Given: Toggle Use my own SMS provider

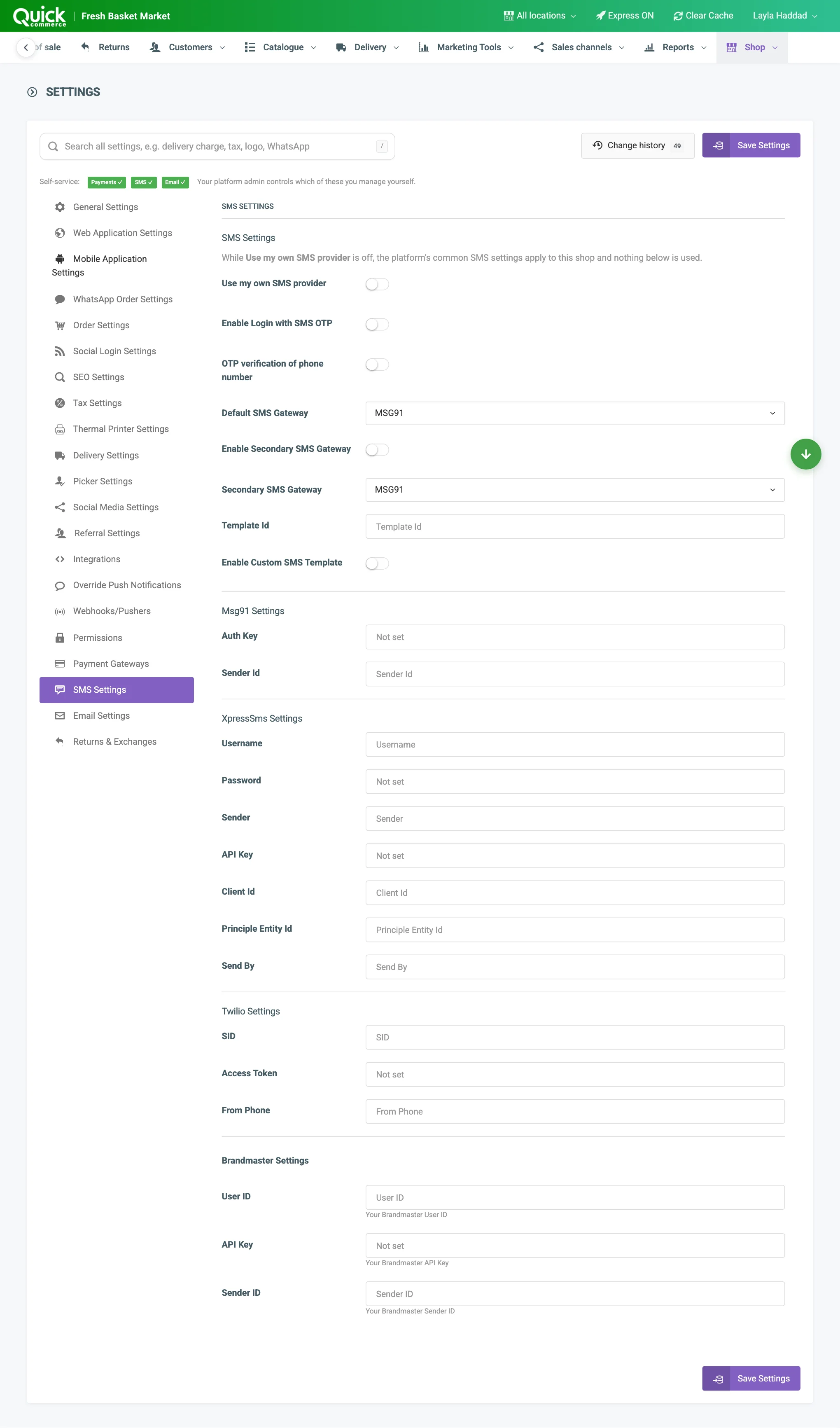Looking at the screenshot, I should coord(377,284).
